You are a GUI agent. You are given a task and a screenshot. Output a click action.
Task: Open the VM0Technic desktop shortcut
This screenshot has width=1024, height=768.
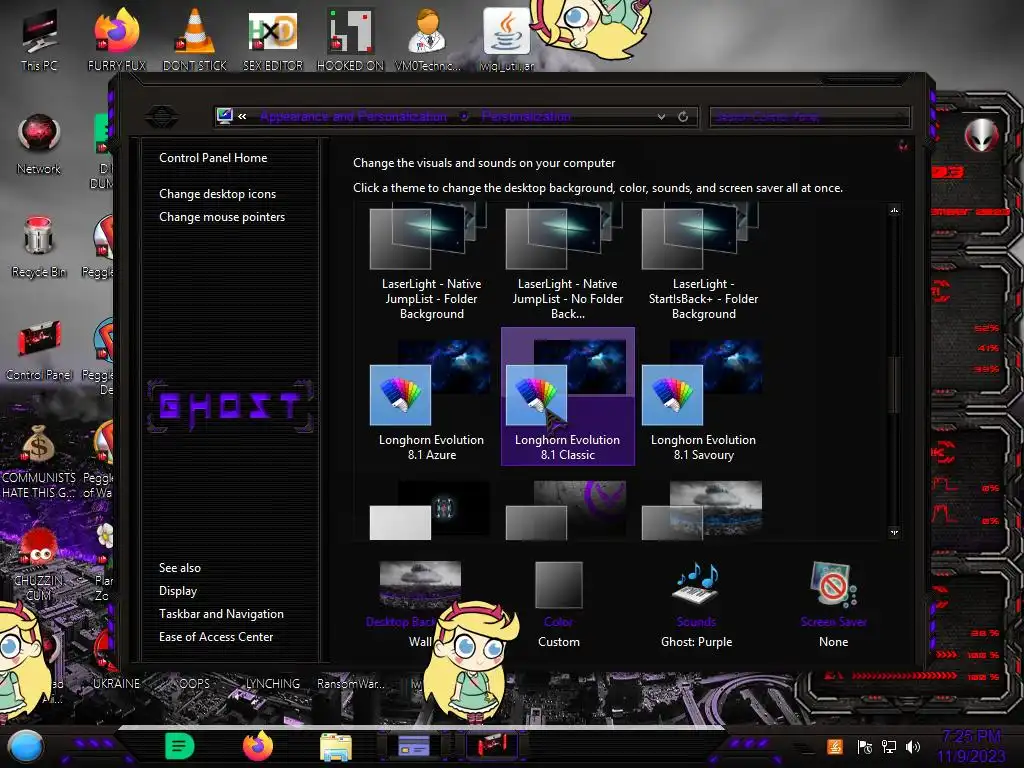(428, 39)
